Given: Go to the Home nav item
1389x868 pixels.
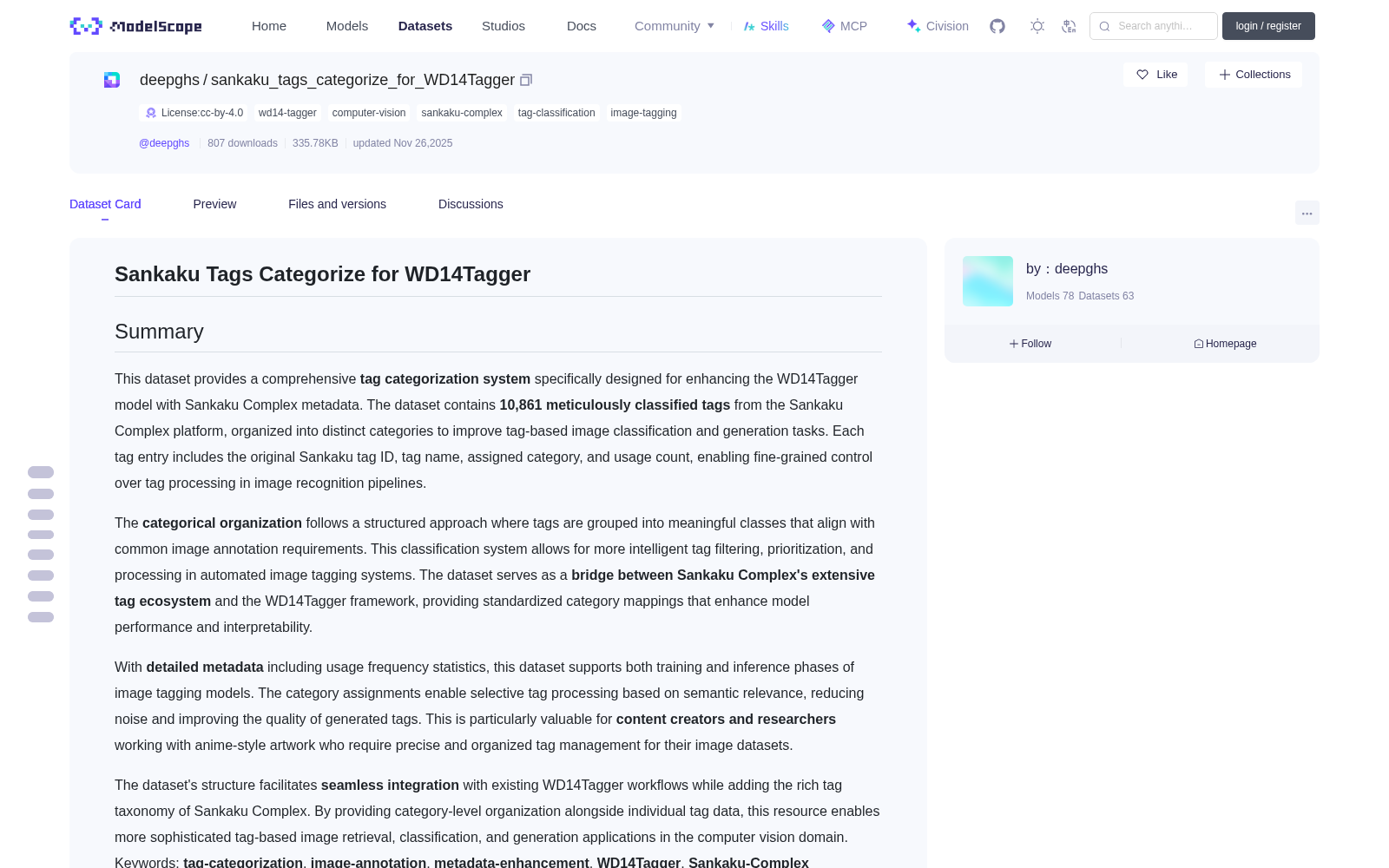Looking at the screenshot, I should tap(269, 26).
